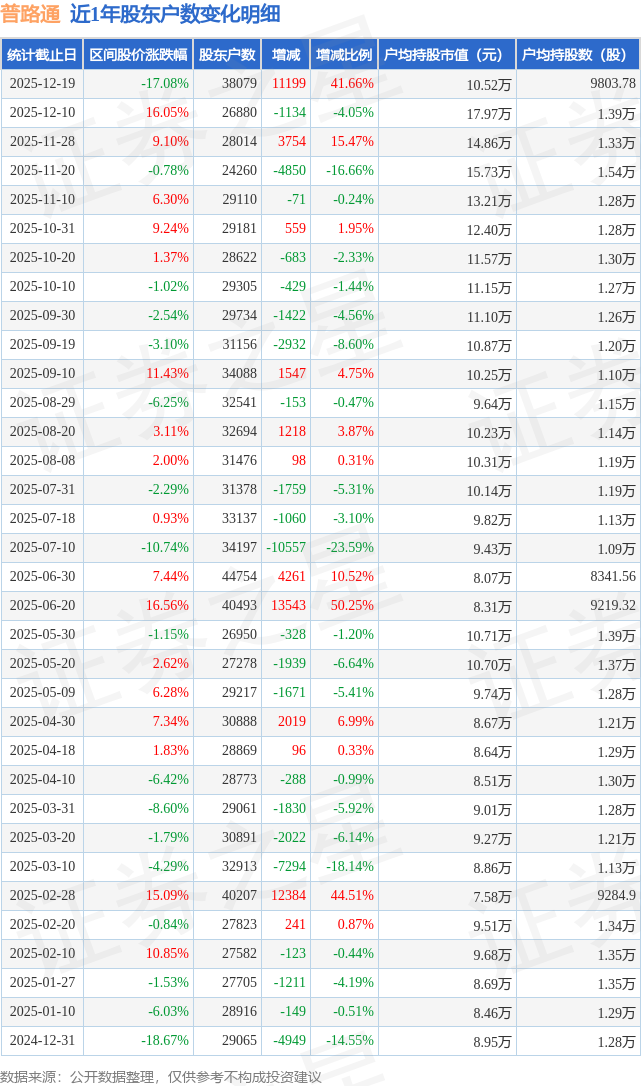The image size is (641, 1086).
Task: Select the 2025-02-28 date cell
Action: coord(42,896)
